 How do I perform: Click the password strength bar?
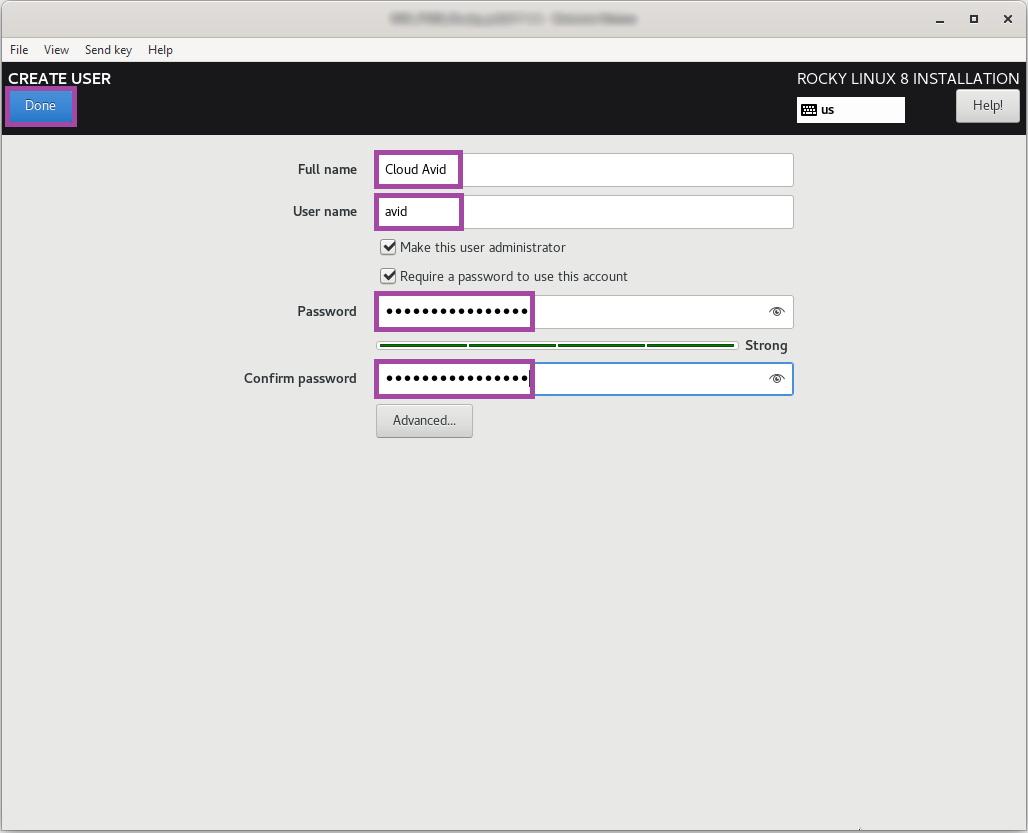point(557,345)
